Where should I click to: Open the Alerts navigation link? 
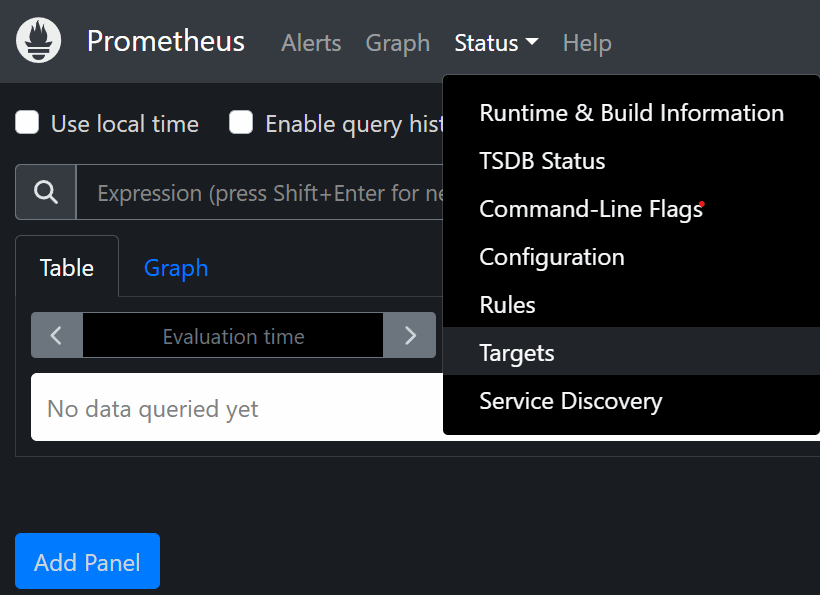pyautogui.click(x=311, y=43)
